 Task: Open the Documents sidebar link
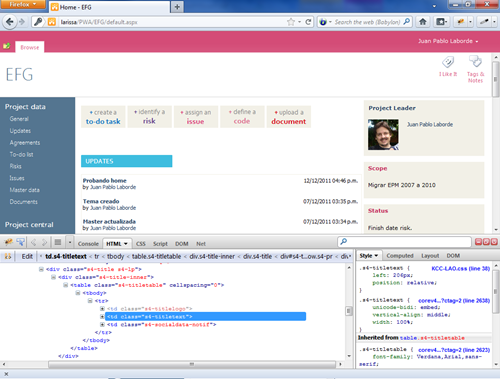point(23,202)
